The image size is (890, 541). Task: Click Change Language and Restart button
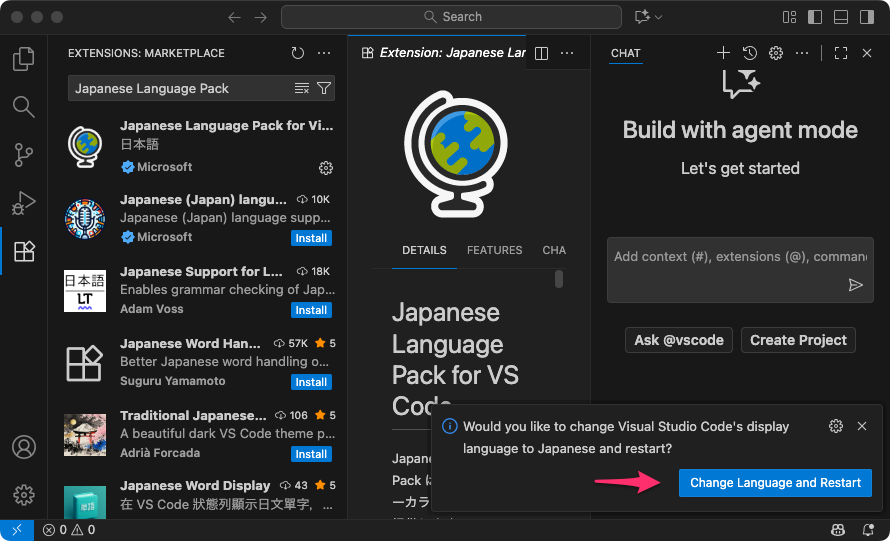pos(775,483)
